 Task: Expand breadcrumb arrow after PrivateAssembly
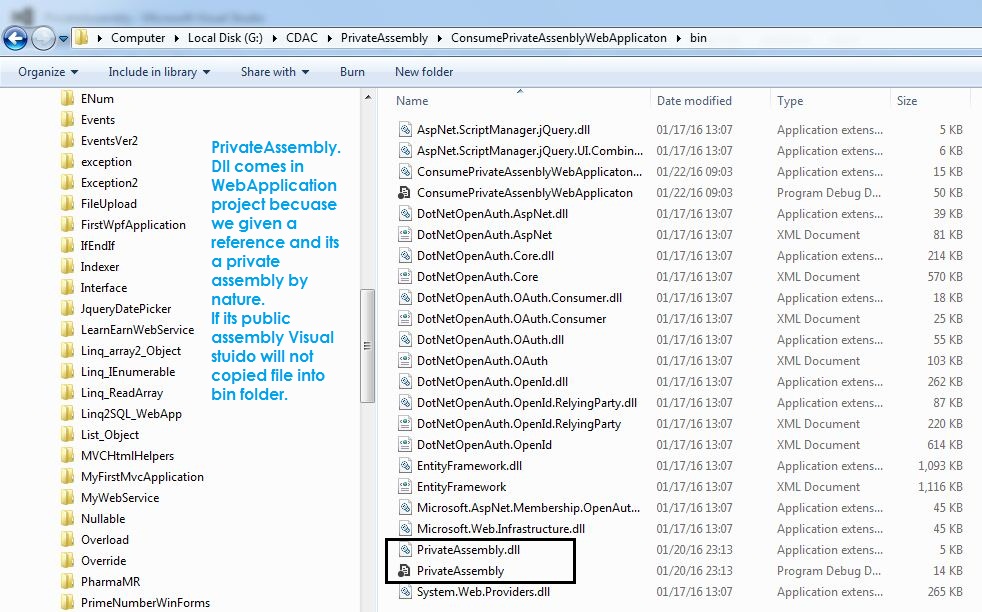click(x=440, y=38)
